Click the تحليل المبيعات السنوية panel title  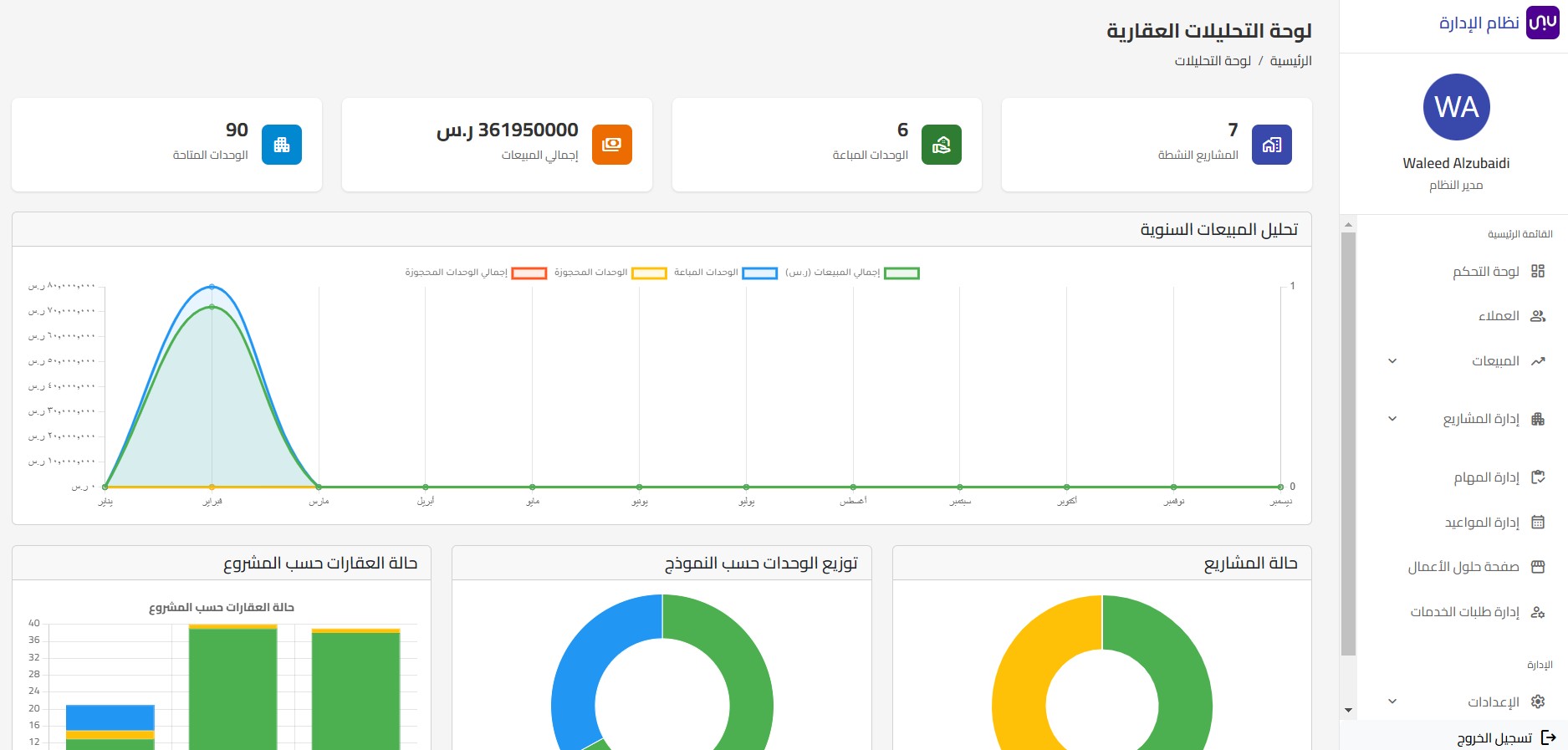click(1219, 230)
